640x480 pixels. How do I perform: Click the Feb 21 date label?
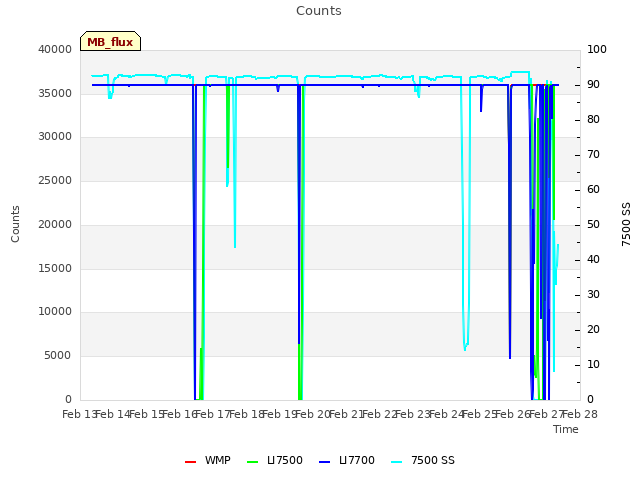[x=346, y=415]
